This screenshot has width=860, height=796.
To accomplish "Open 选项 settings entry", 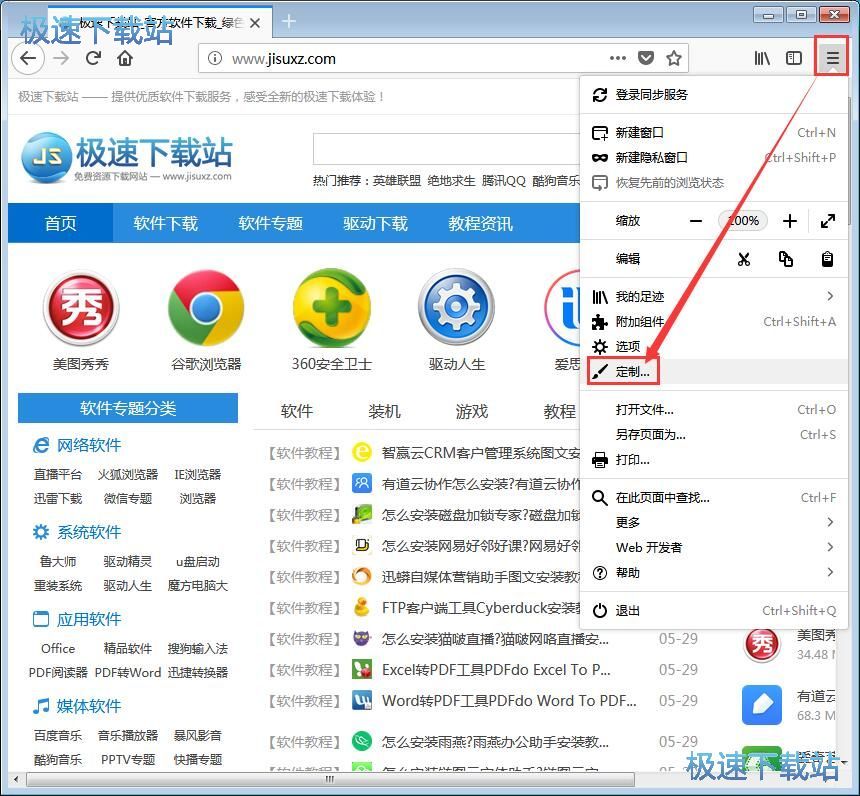I will coord(714,347).
